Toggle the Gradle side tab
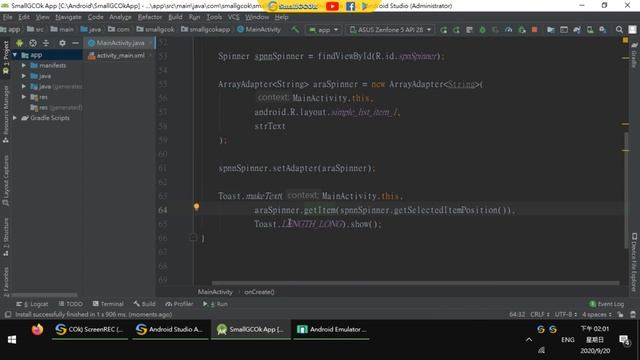Viewport: 640px width, 360px height. (x=634, y=56)
